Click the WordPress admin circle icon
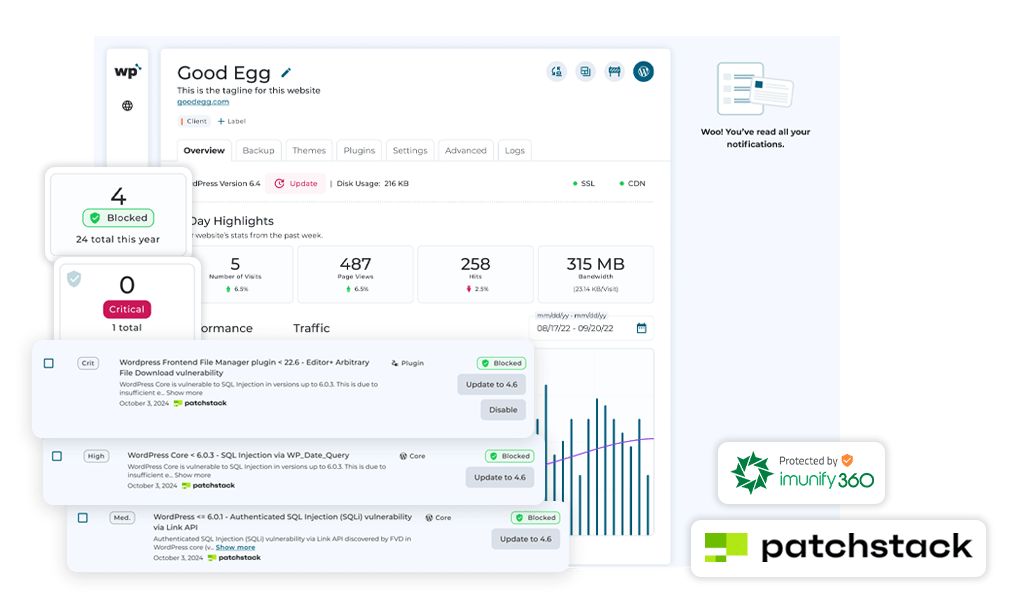The height and width of the screenshot is (601, 1024). [x=643, y=72]
